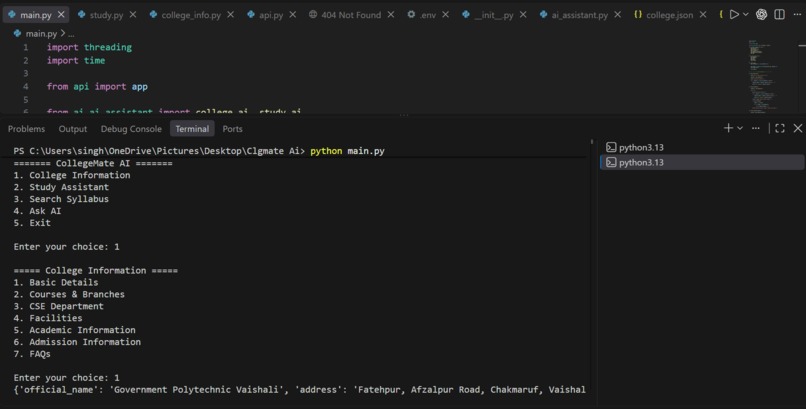Click 'import time' on editor line 2
The width and height of the screenshot is (806, 409).
pos(76,60)
